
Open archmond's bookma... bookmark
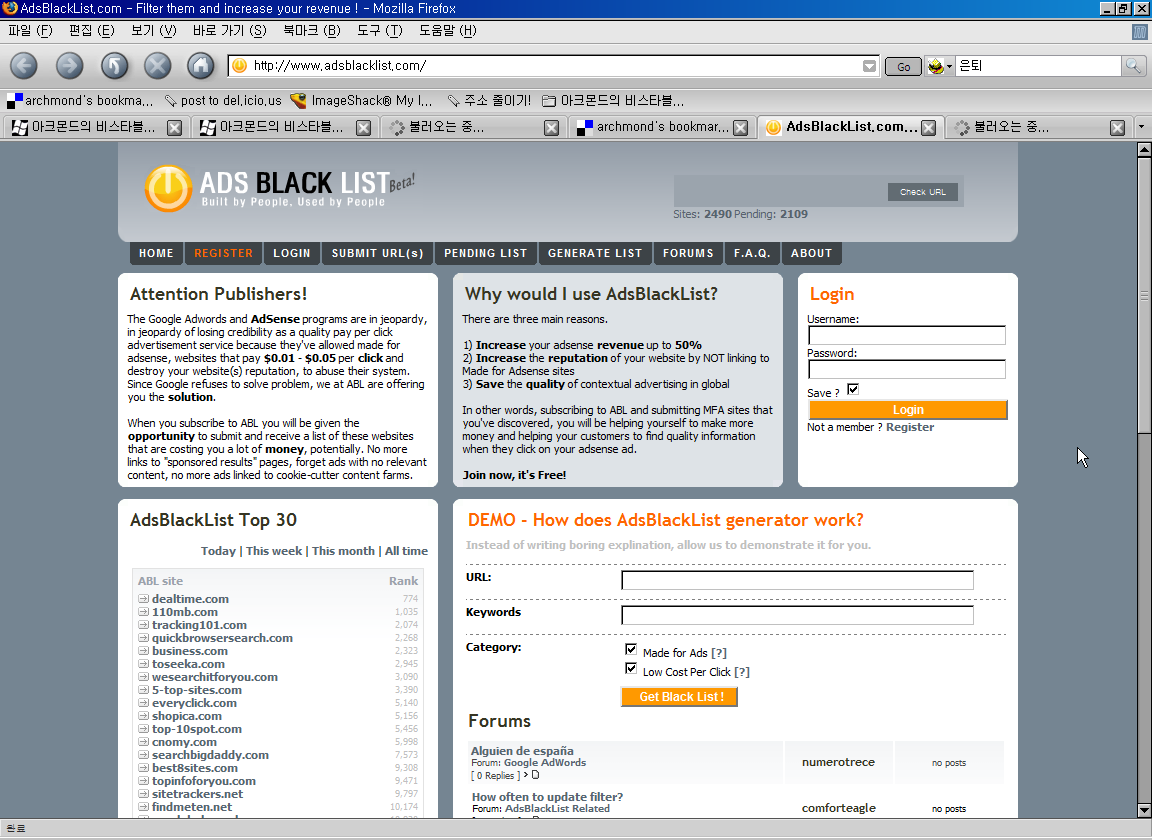[80, 101]
